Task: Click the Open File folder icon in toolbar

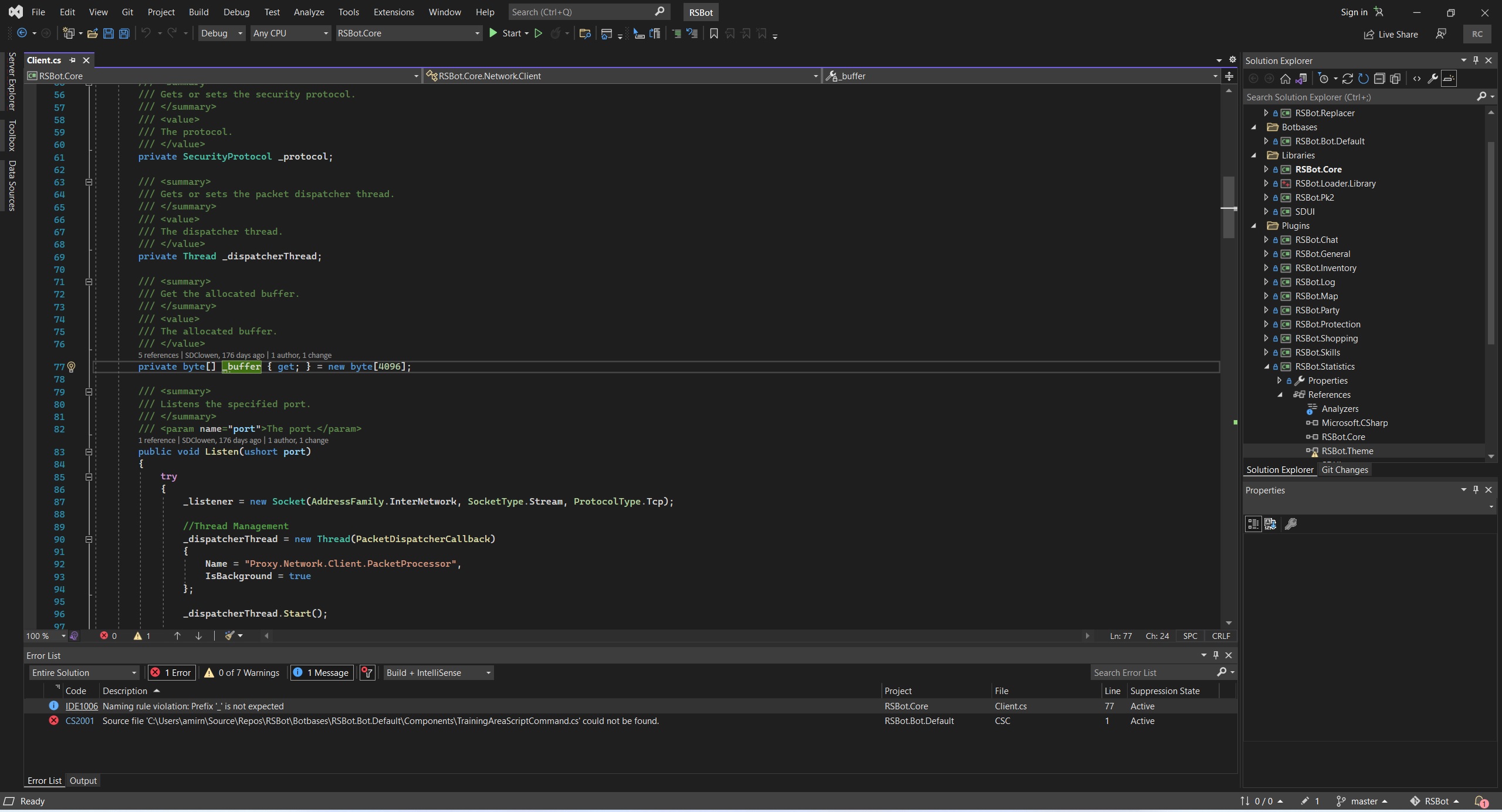Action: point(92,33)
